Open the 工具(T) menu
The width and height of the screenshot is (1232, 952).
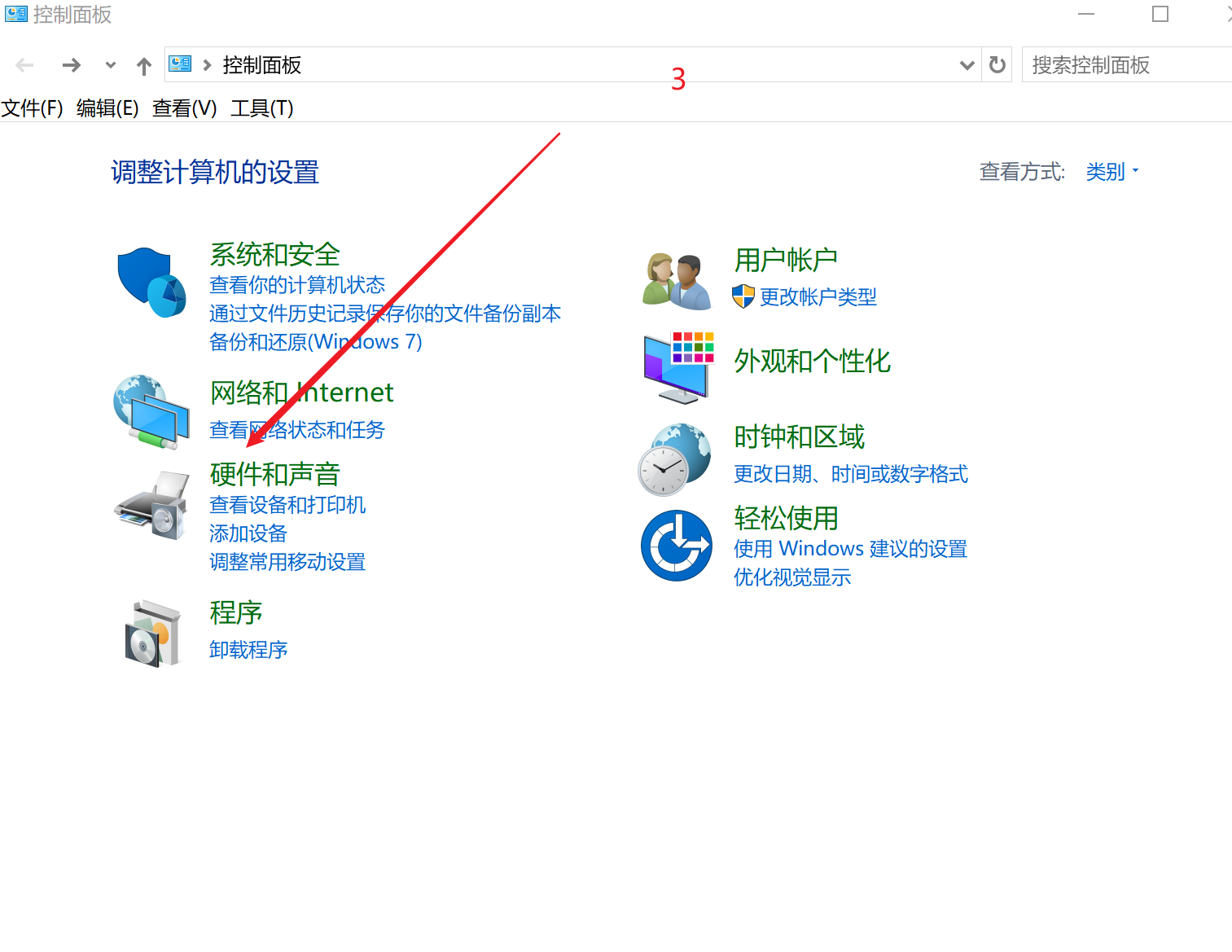[x=262, y=108]
